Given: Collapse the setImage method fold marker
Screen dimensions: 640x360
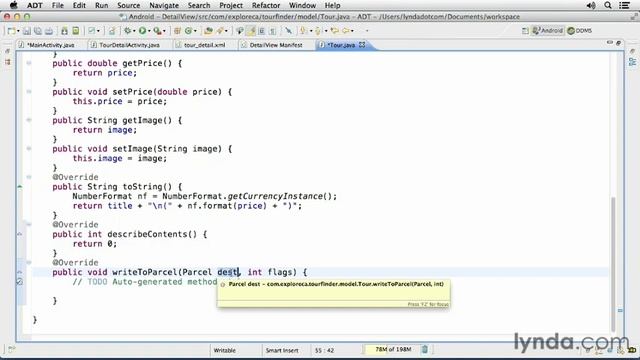Looking at the screenshot, I should pos(29,149).
